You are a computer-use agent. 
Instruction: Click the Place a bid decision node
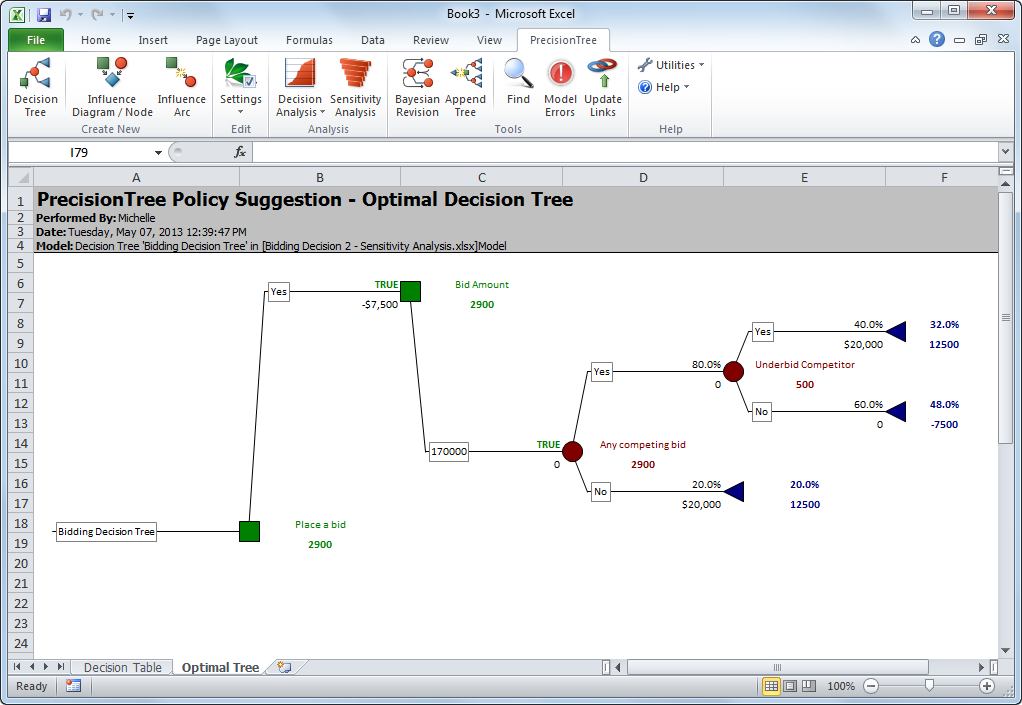pos(250,532)
